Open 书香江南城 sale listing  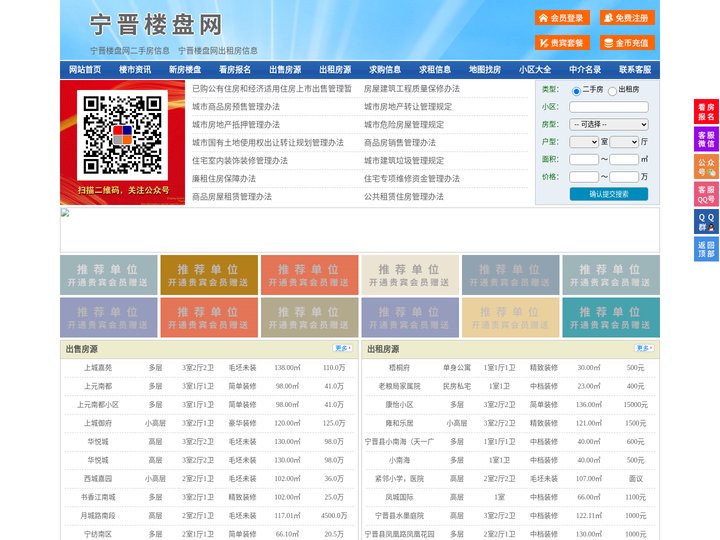pyautogui.click(x=98, y=497)
